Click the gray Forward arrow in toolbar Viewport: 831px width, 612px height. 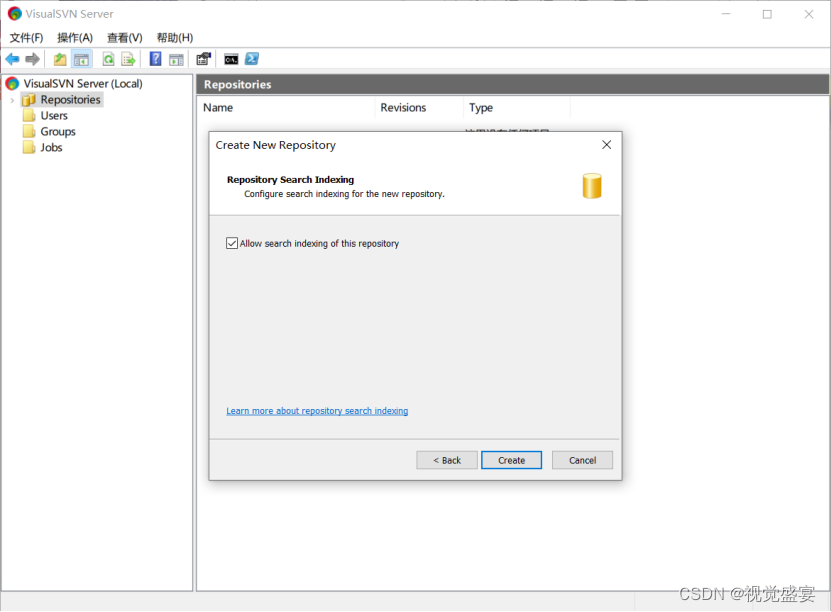(x=32, y=59)
